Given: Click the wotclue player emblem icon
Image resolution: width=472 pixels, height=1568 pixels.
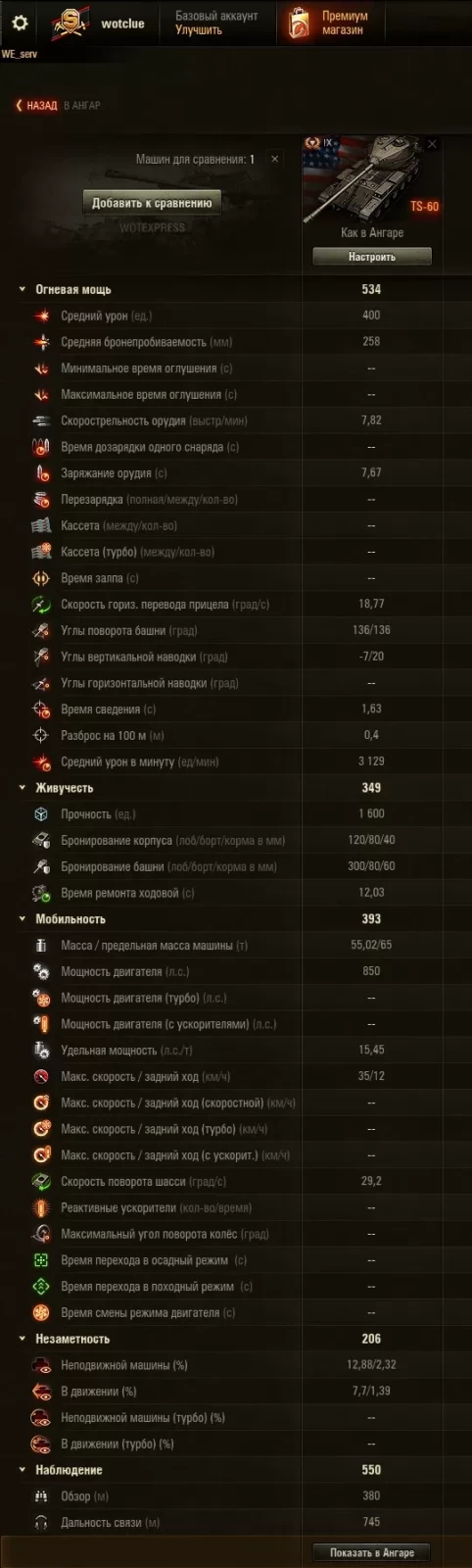Looking at the screenshot, I should [69, 23].
